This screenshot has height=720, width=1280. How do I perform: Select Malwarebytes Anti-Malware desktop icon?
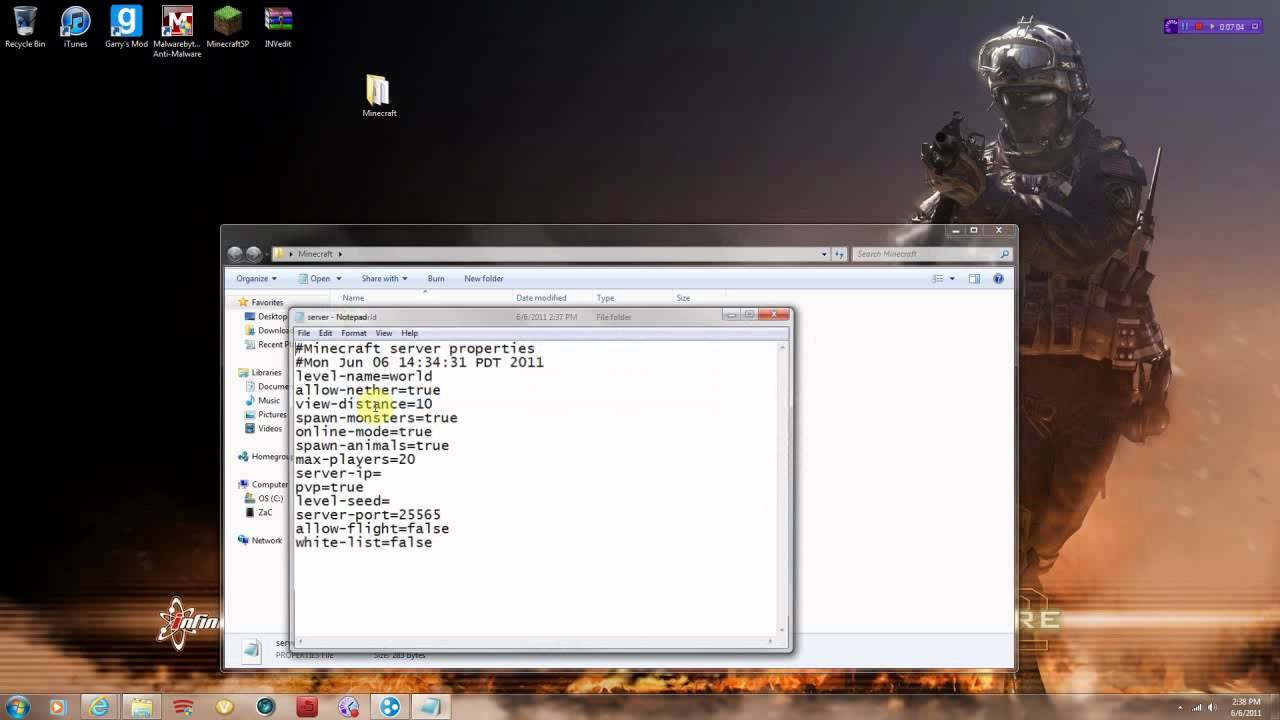click(x=177, y=32)
